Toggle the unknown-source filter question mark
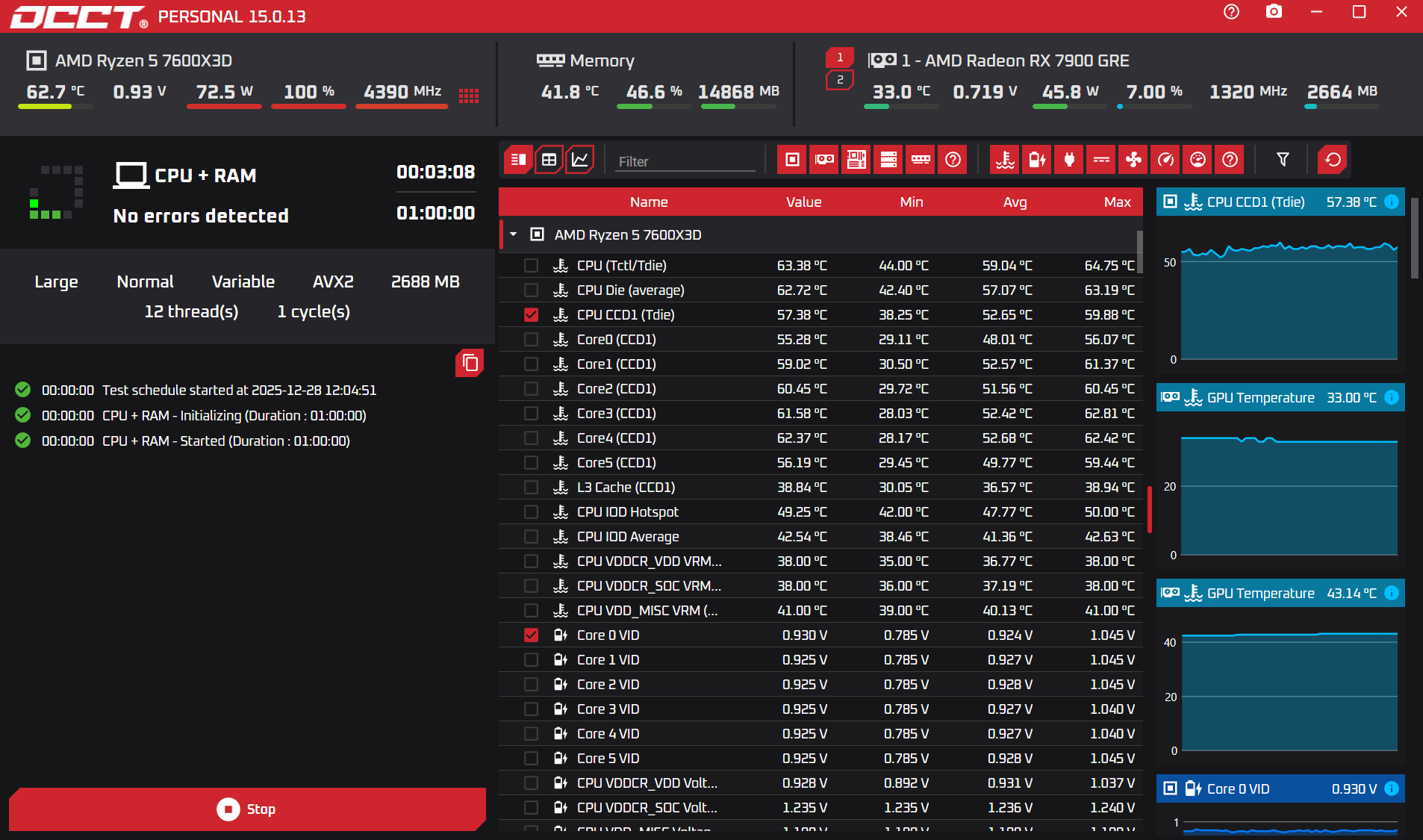The image size is (1423, 840). (953, 160)
